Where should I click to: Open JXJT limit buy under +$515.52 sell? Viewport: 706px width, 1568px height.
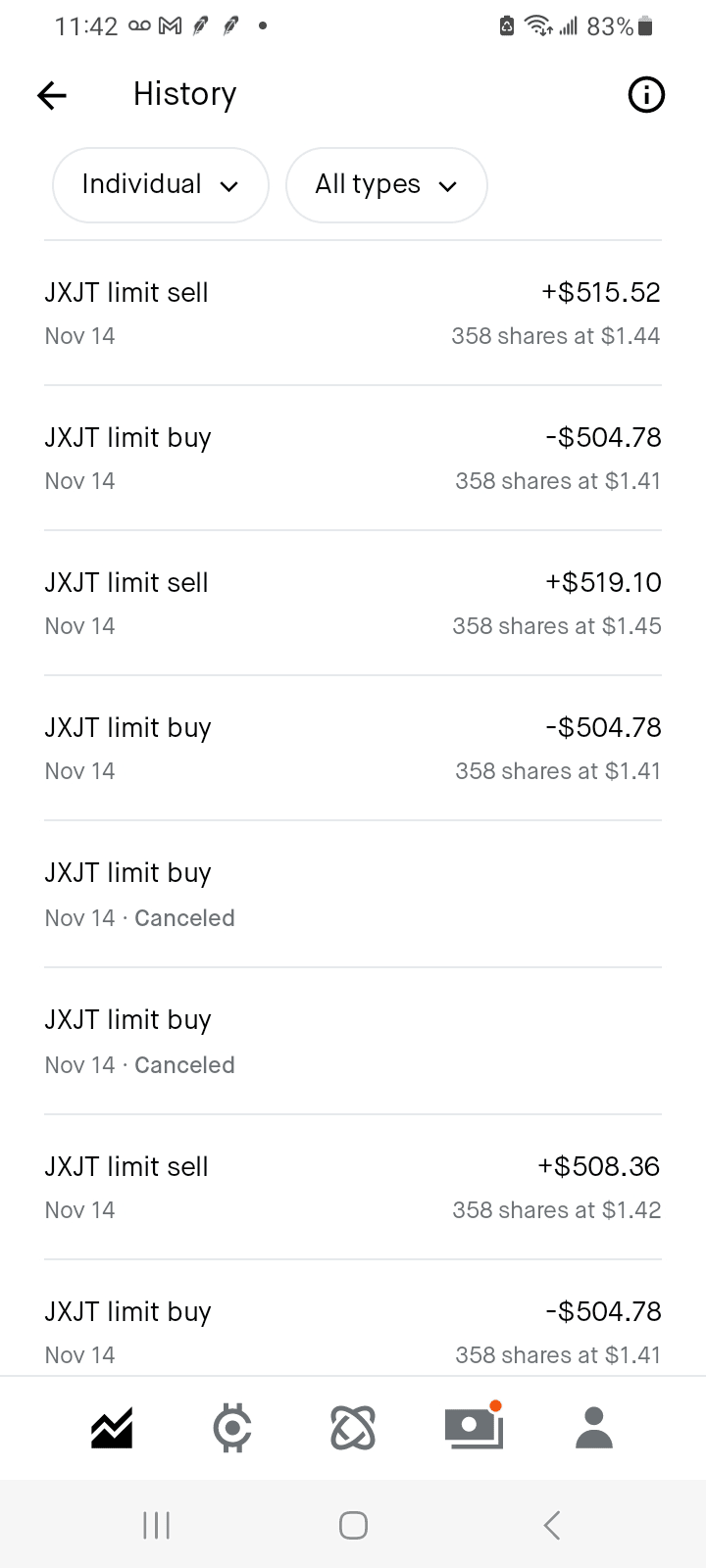353,459
